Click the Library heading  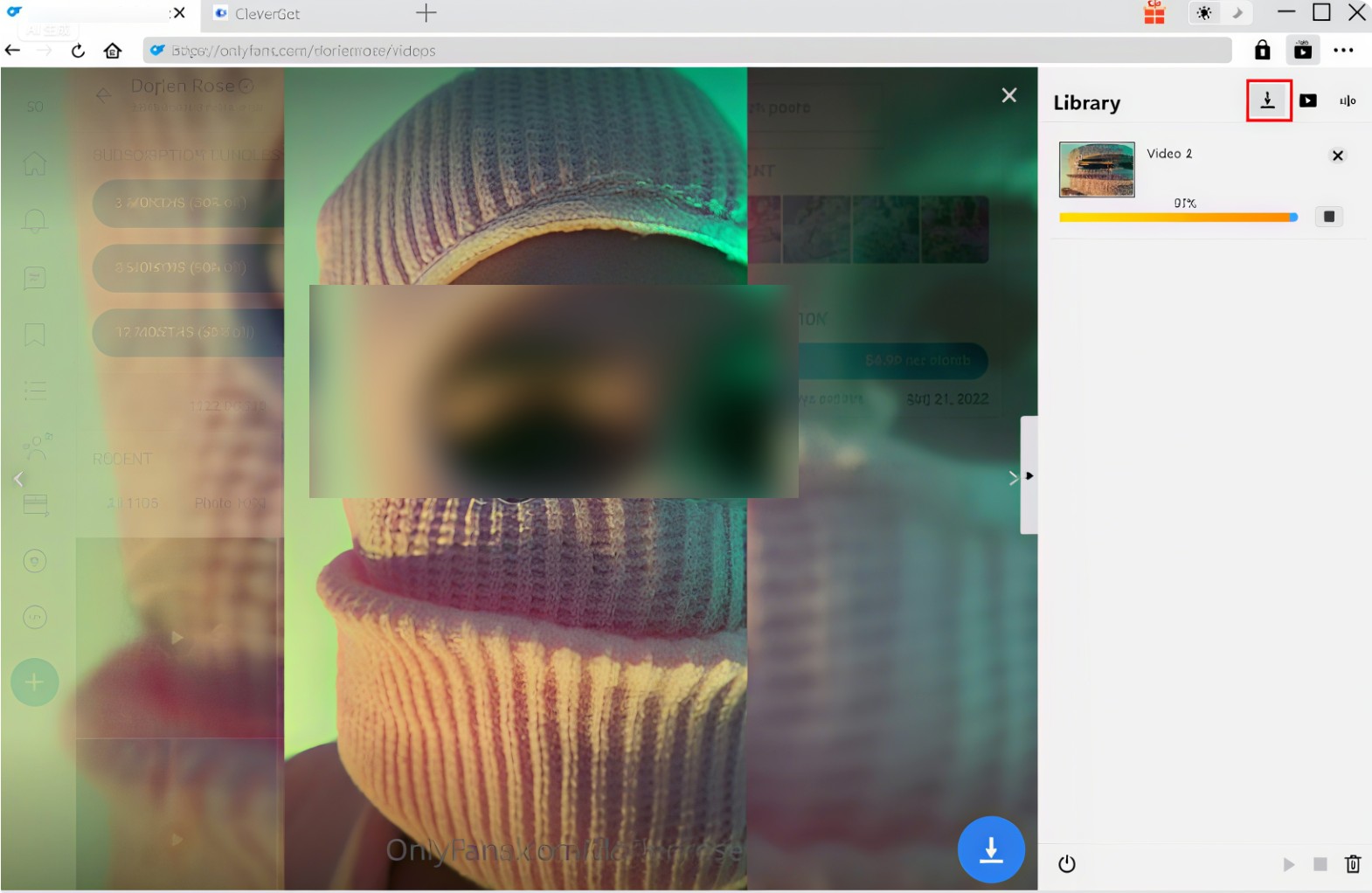(x=1086, y=103)
